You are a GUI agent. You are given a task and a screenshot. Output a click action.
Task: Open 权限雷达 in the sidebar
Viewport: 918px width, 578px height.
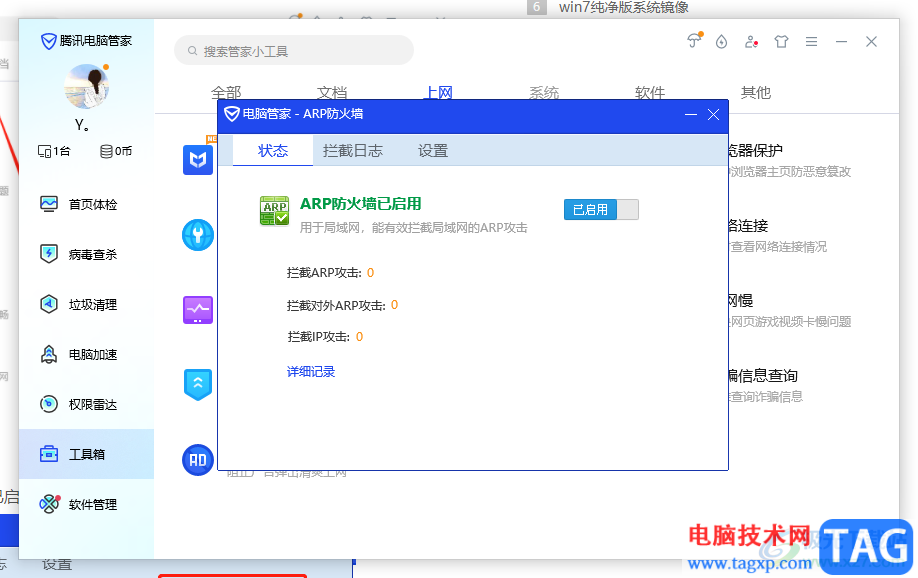[87, 404]
